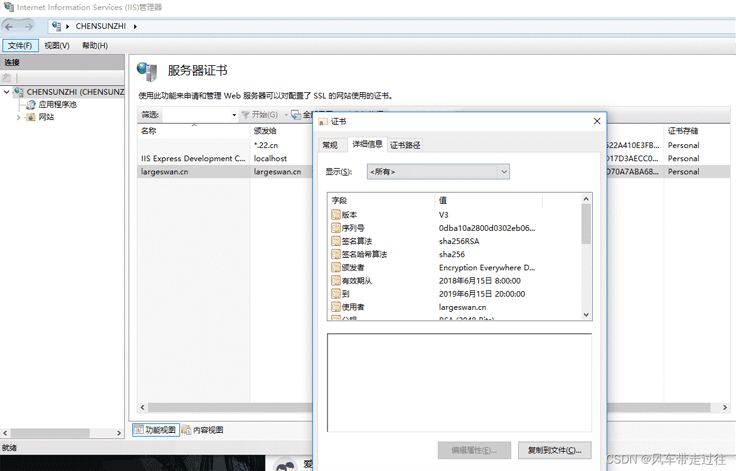The width and height of the screenshot is (736, 471).
Task: Click the field list scroll down arrow
Action: (586, 314)
